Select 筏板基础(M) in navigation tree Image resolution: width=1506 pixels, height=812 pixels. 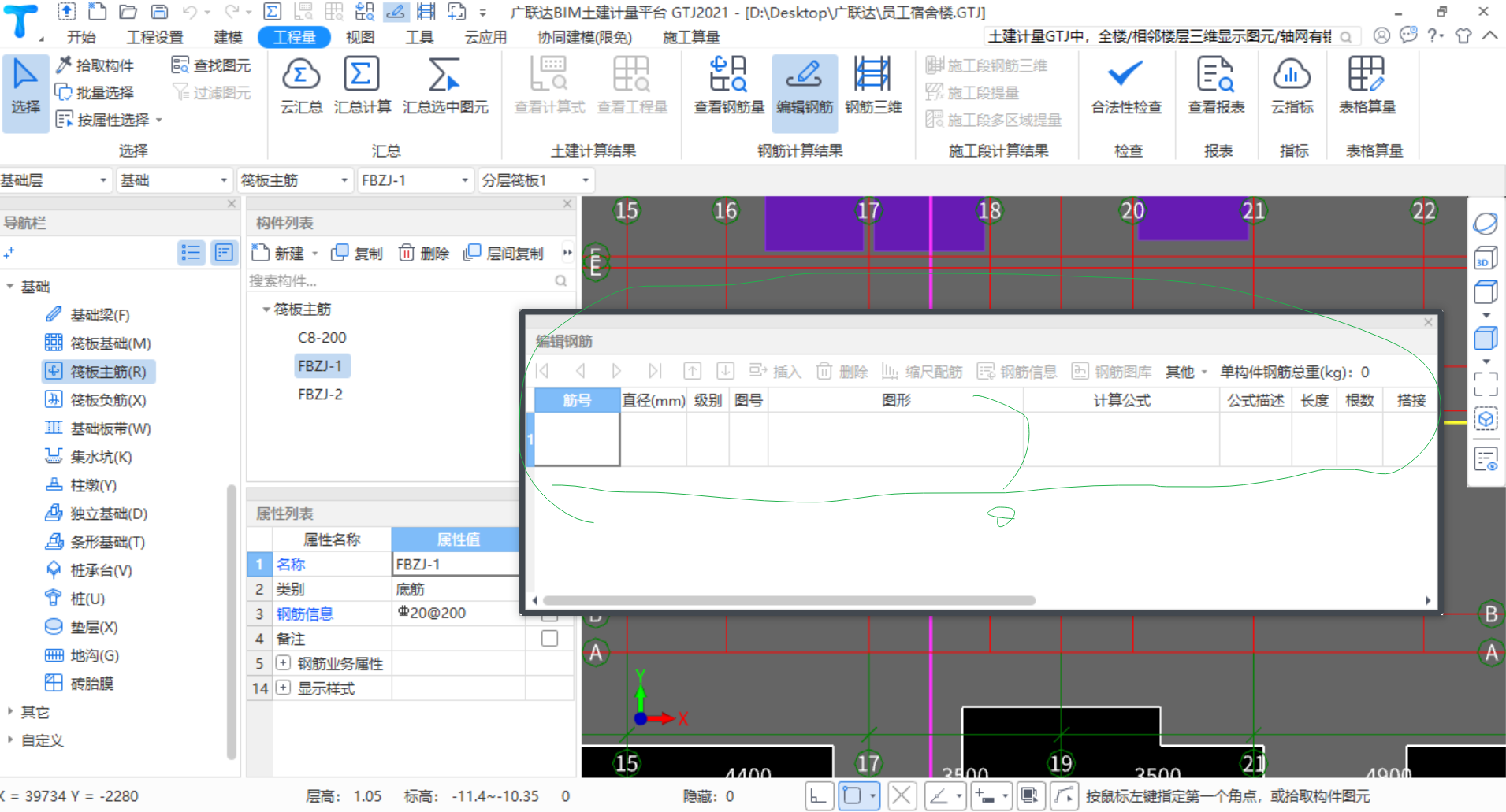click(99, 343)
